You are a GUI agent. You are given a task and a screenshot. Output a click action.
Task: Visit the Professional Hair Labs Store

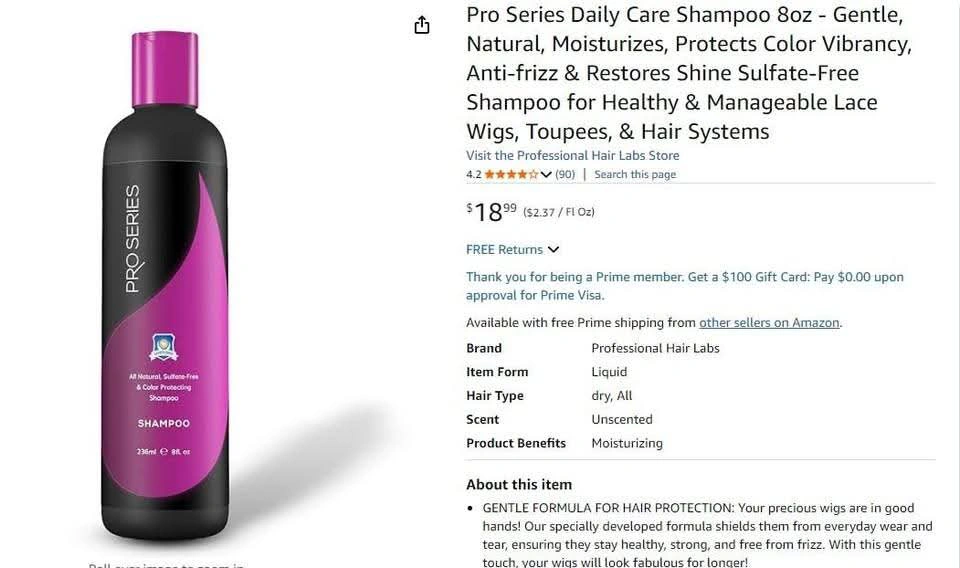(572, 155)
